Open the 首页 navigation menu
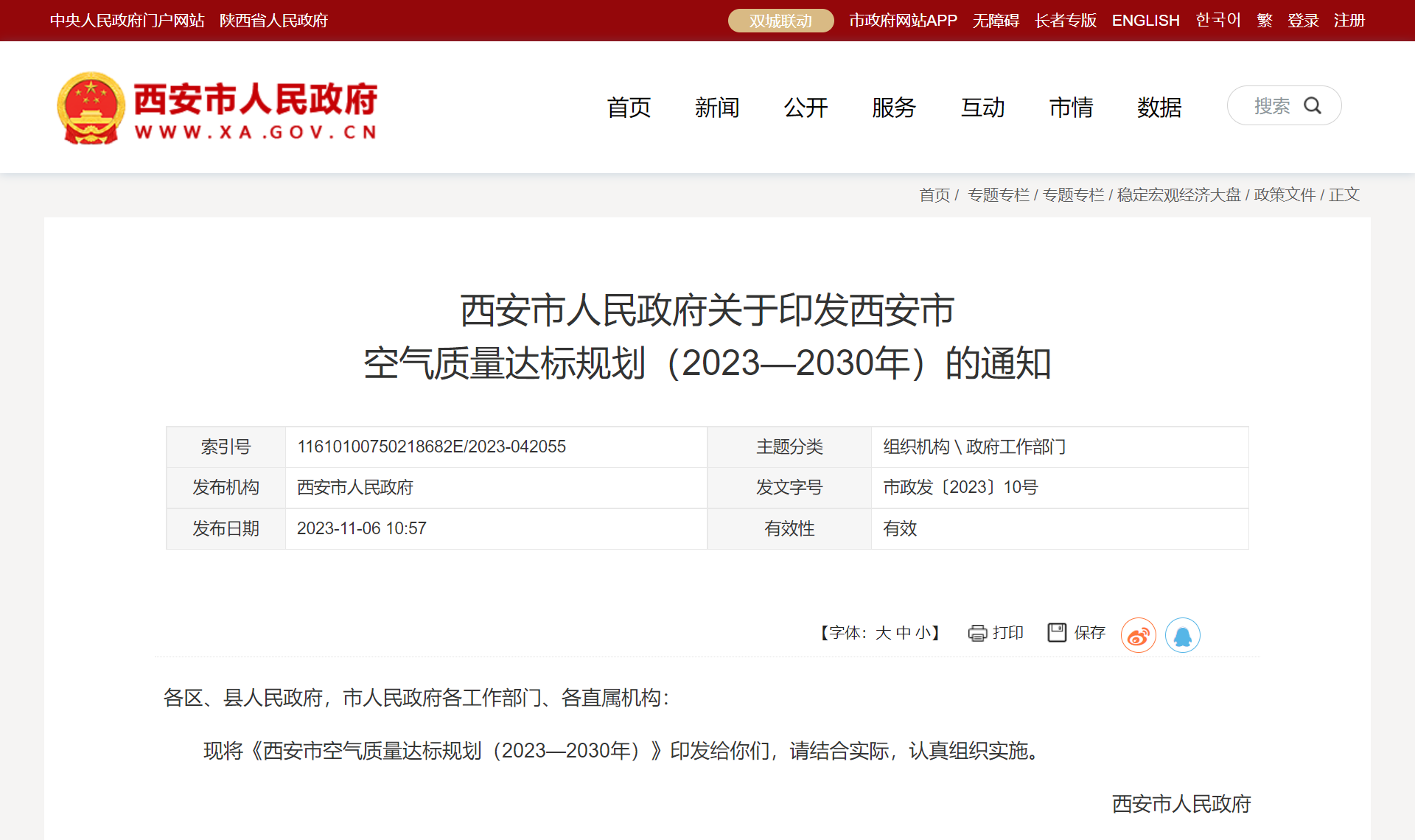Screen dimensions: 1415x840 tap(629, 108)
